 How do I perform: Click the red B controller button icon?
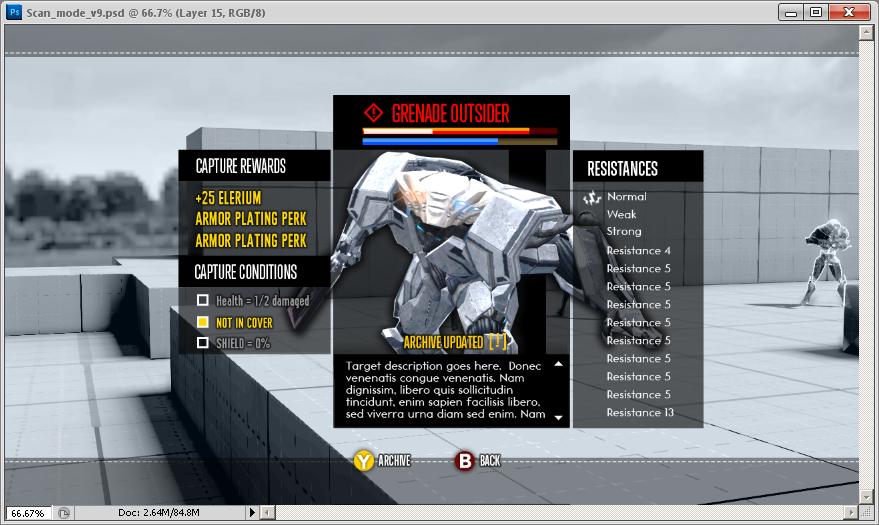click(x=465, y=461)
